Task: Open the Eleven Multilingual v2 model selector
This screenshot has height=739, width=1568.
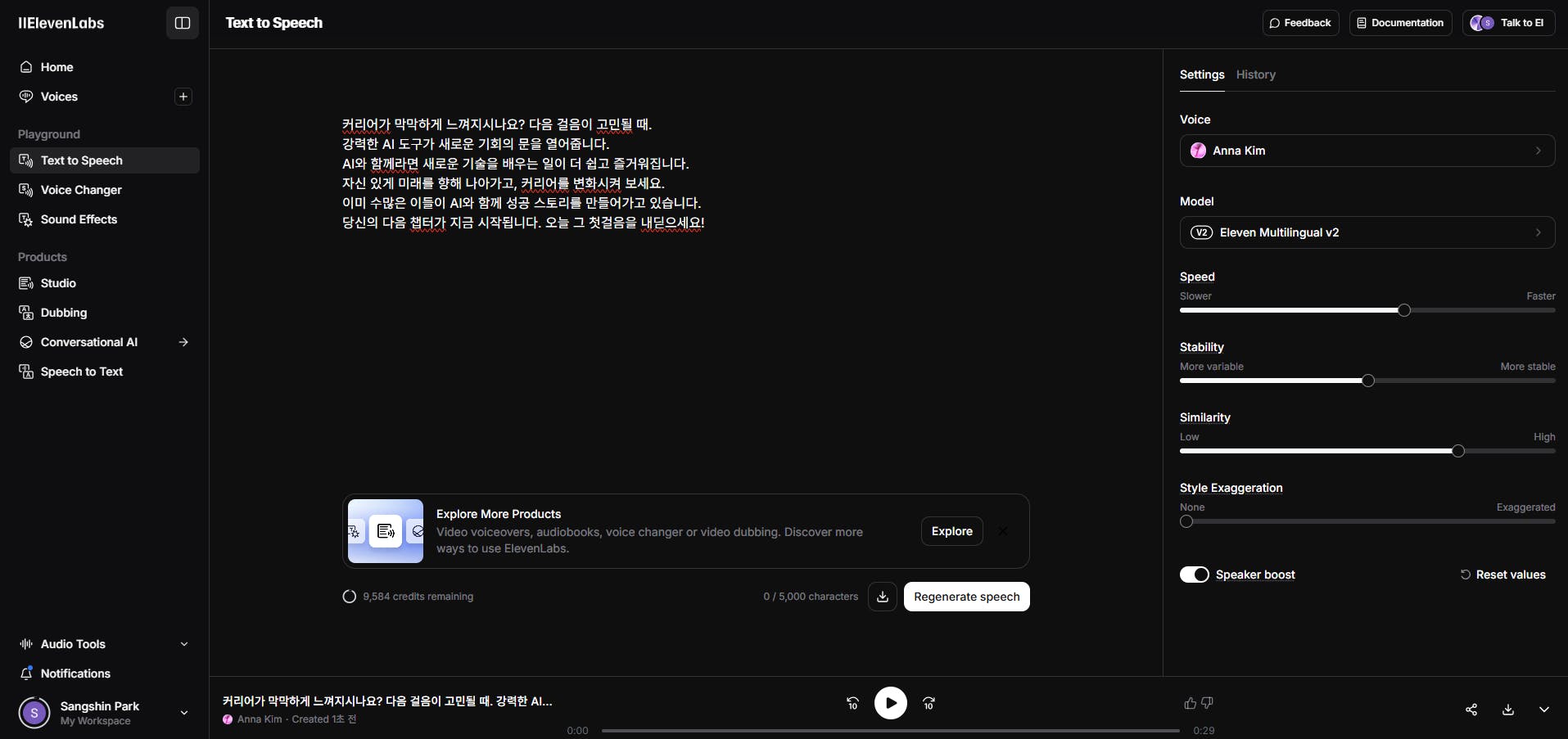Action: [x=1367, y=232]
